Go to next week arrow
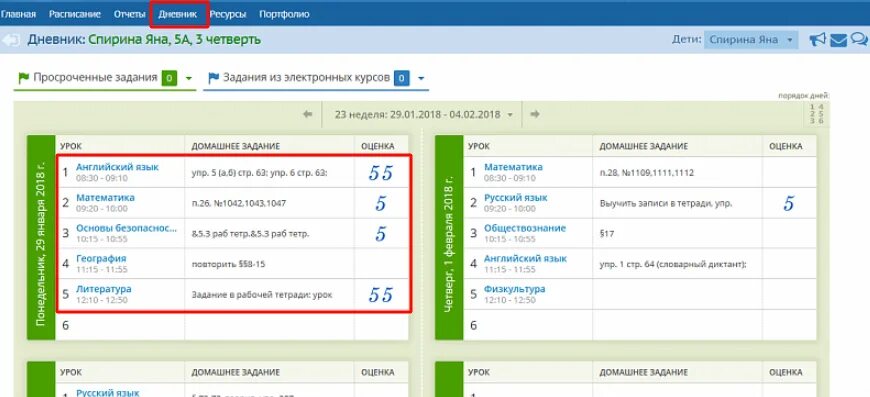 coord(535,114)
